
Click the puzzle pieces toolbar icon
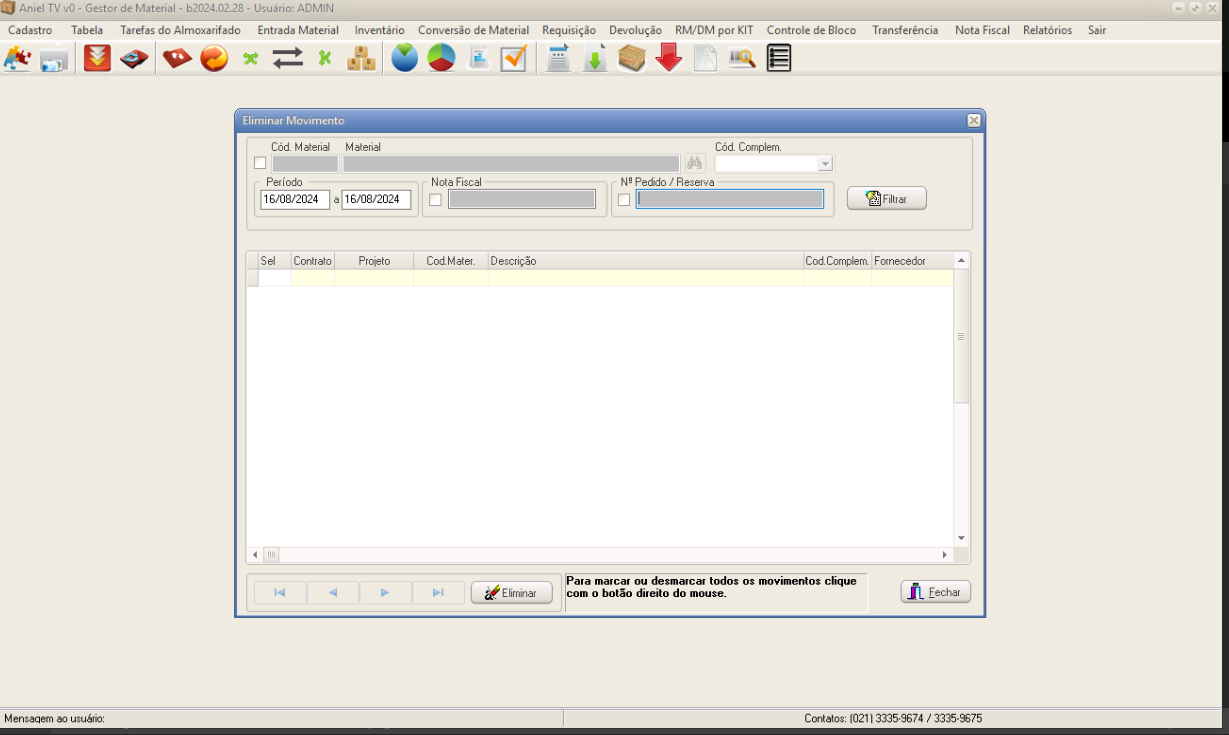point(17,59)
